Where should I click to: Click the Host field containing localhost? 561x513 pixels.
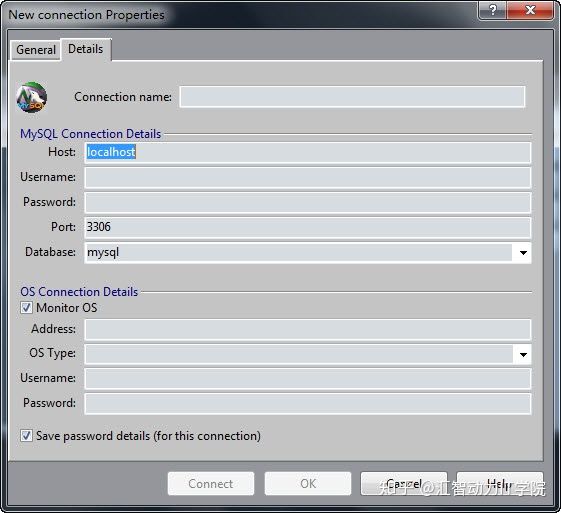308,152
